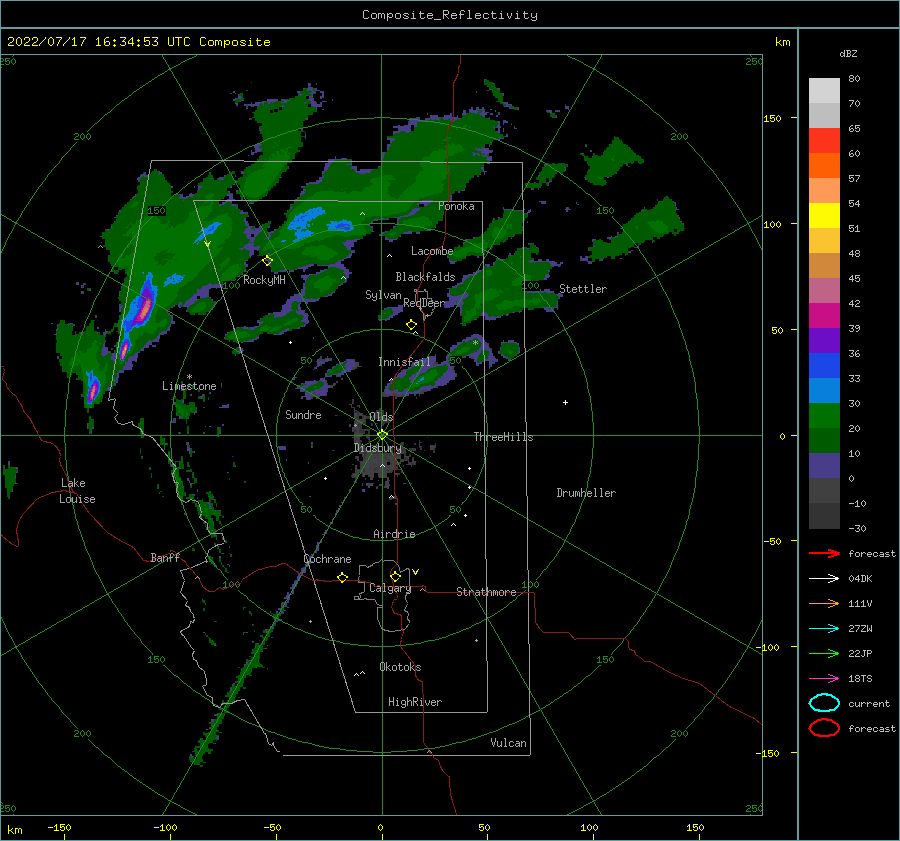Click the Innisfail city label
900x841 pixels.
(x=404, y=362)
